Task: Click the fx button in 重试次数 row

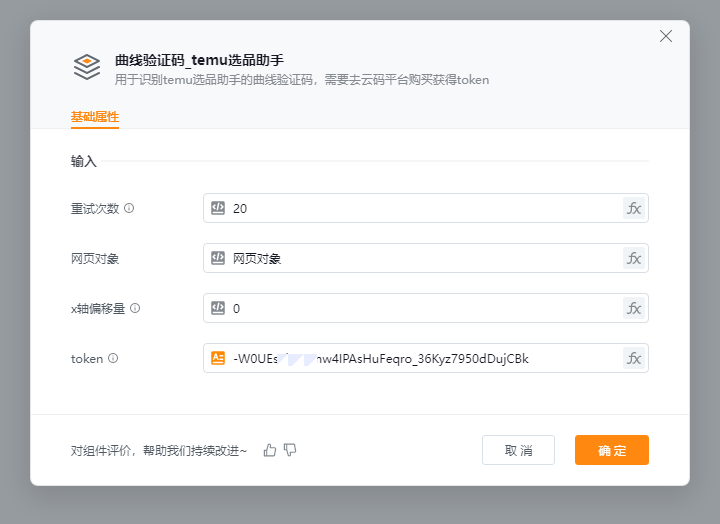Action: (x=634, y=208)
